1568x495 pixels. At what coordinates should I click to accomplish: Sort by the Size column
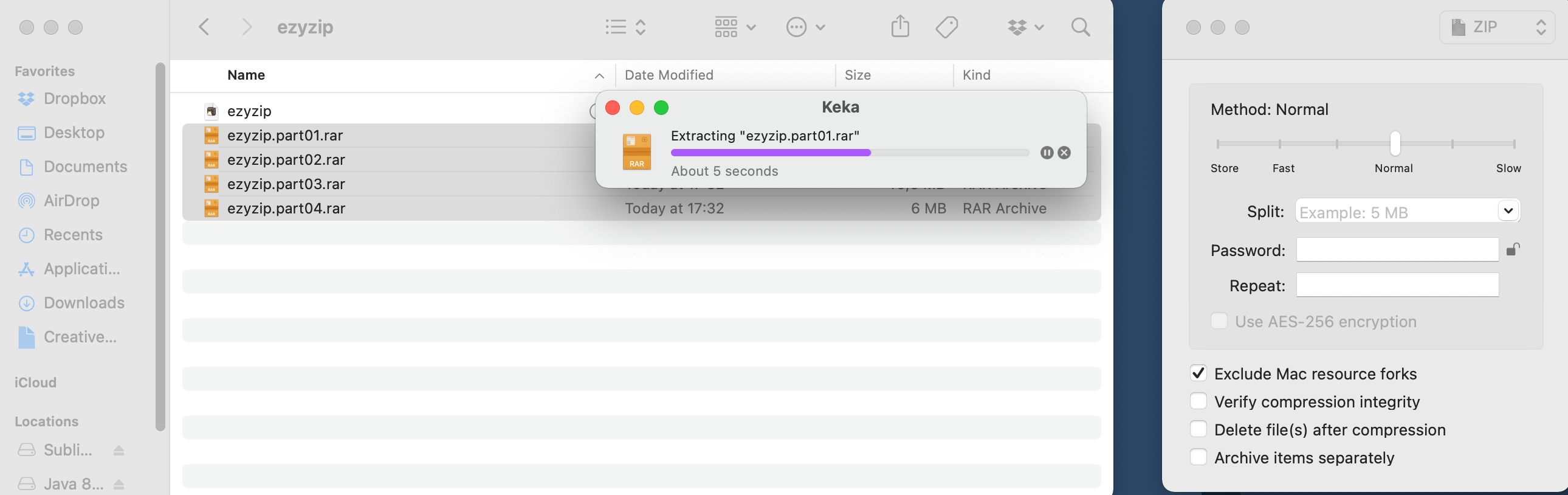point(857,75)
